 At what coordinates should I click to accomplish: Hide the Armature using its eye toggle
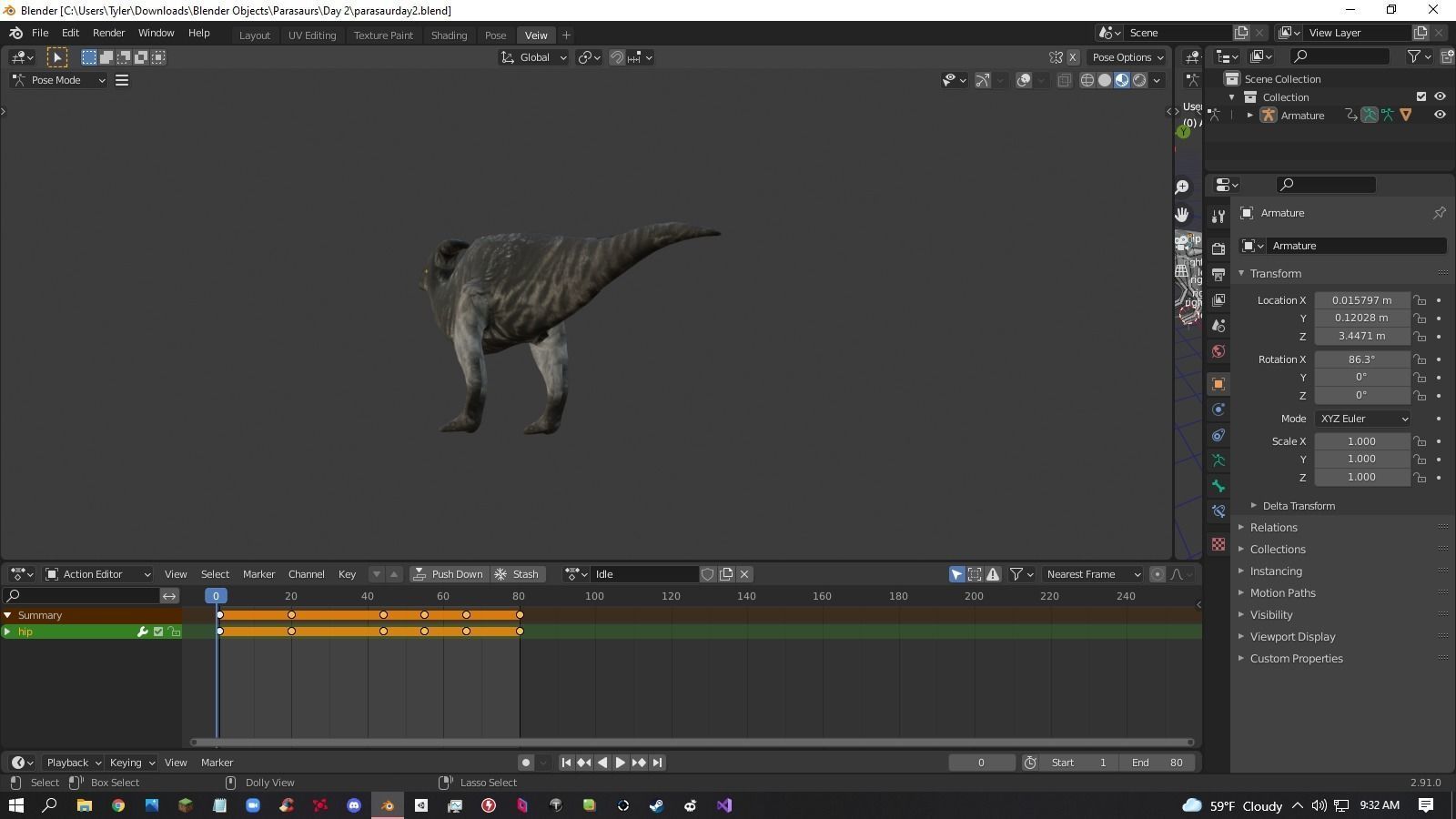tap(1440, 115)
